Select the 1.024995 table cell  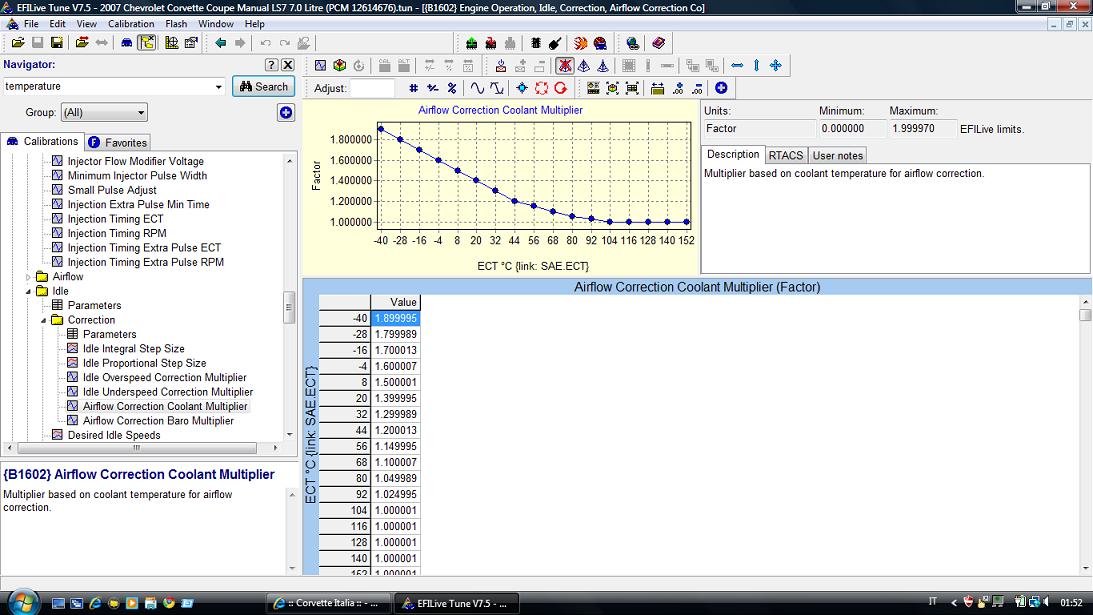click(395, 494)
